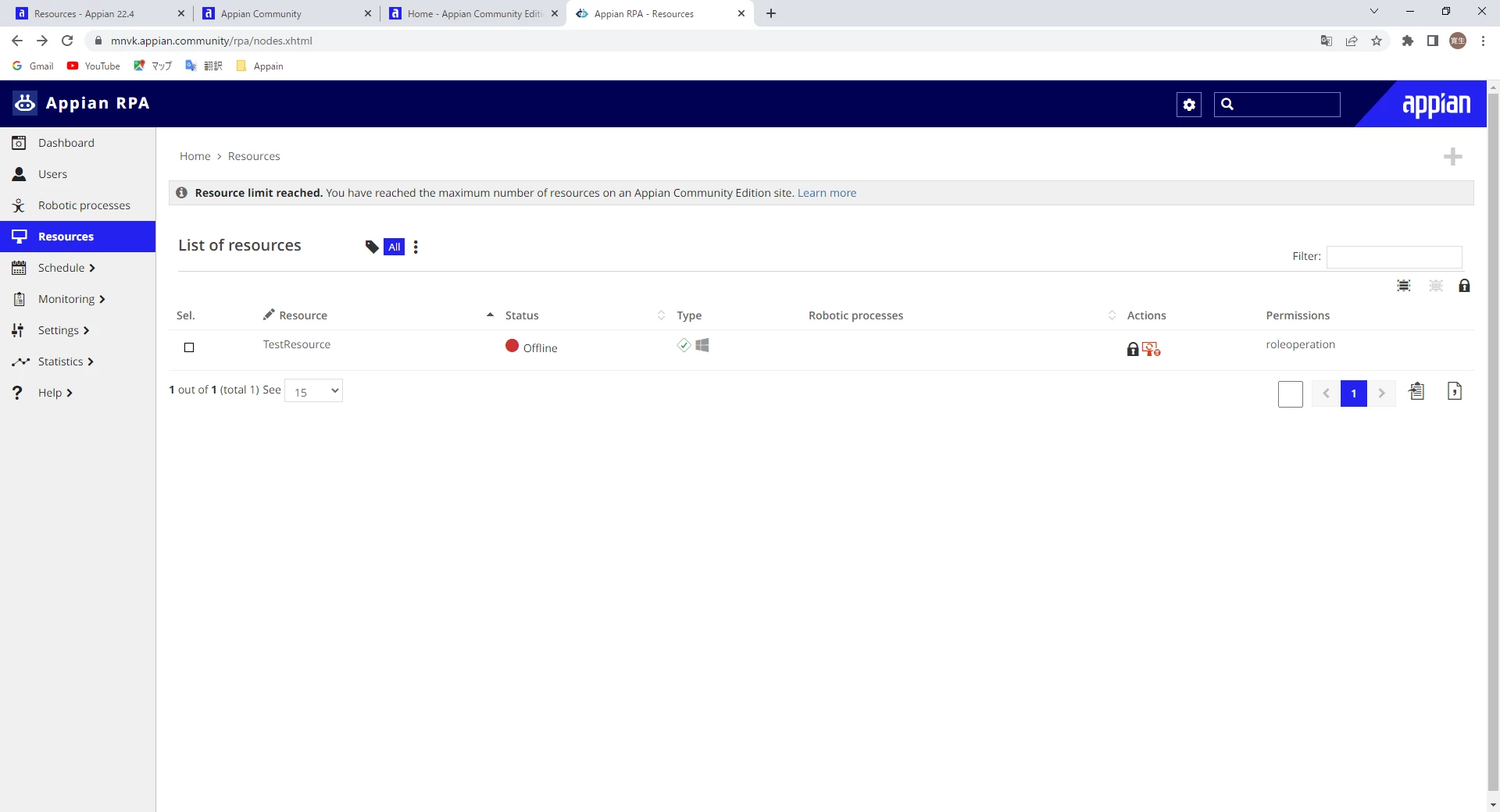Open Chrome side panel icon

click(x=1433, y=41)
